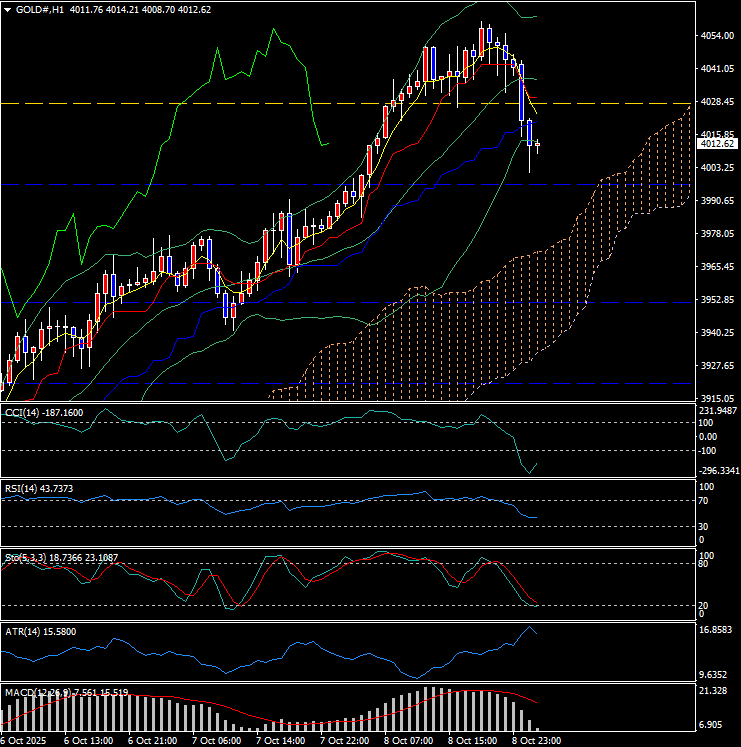741x747 pixels.
Task: Click the 8 Oct 07:00 time marker
Action: coord(408,740)
